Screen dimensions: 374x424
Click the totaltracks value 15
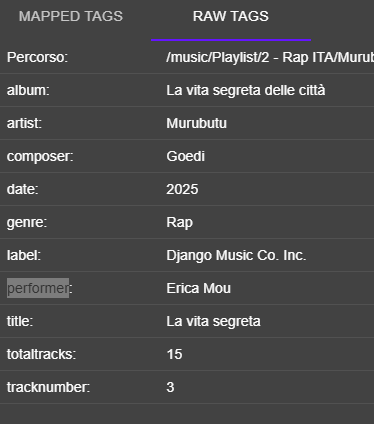point(174,354)
